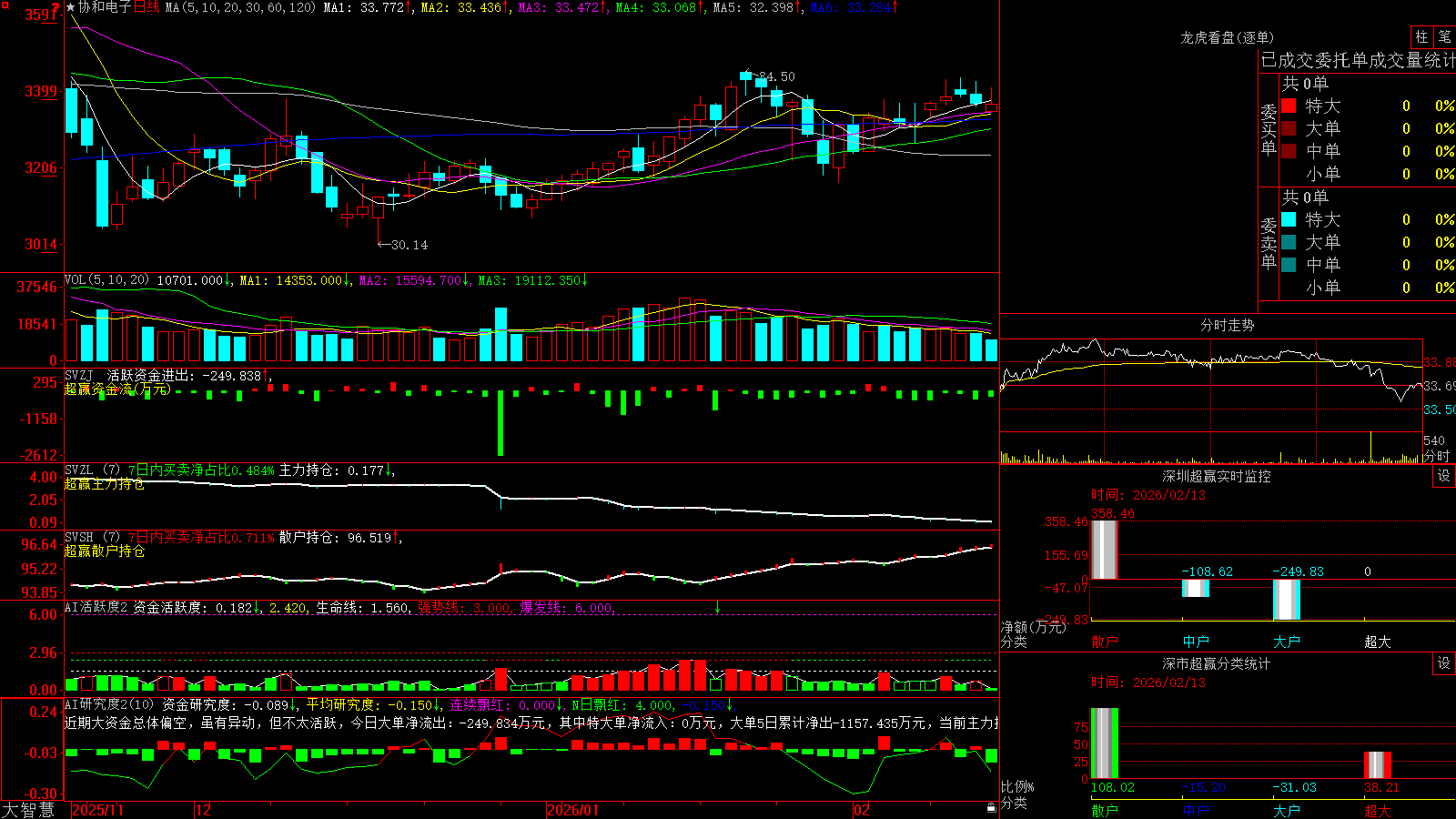Click the AI研究度2(10) indicator label
Viewport: 1456px width, 819px height.
[110, 704]
